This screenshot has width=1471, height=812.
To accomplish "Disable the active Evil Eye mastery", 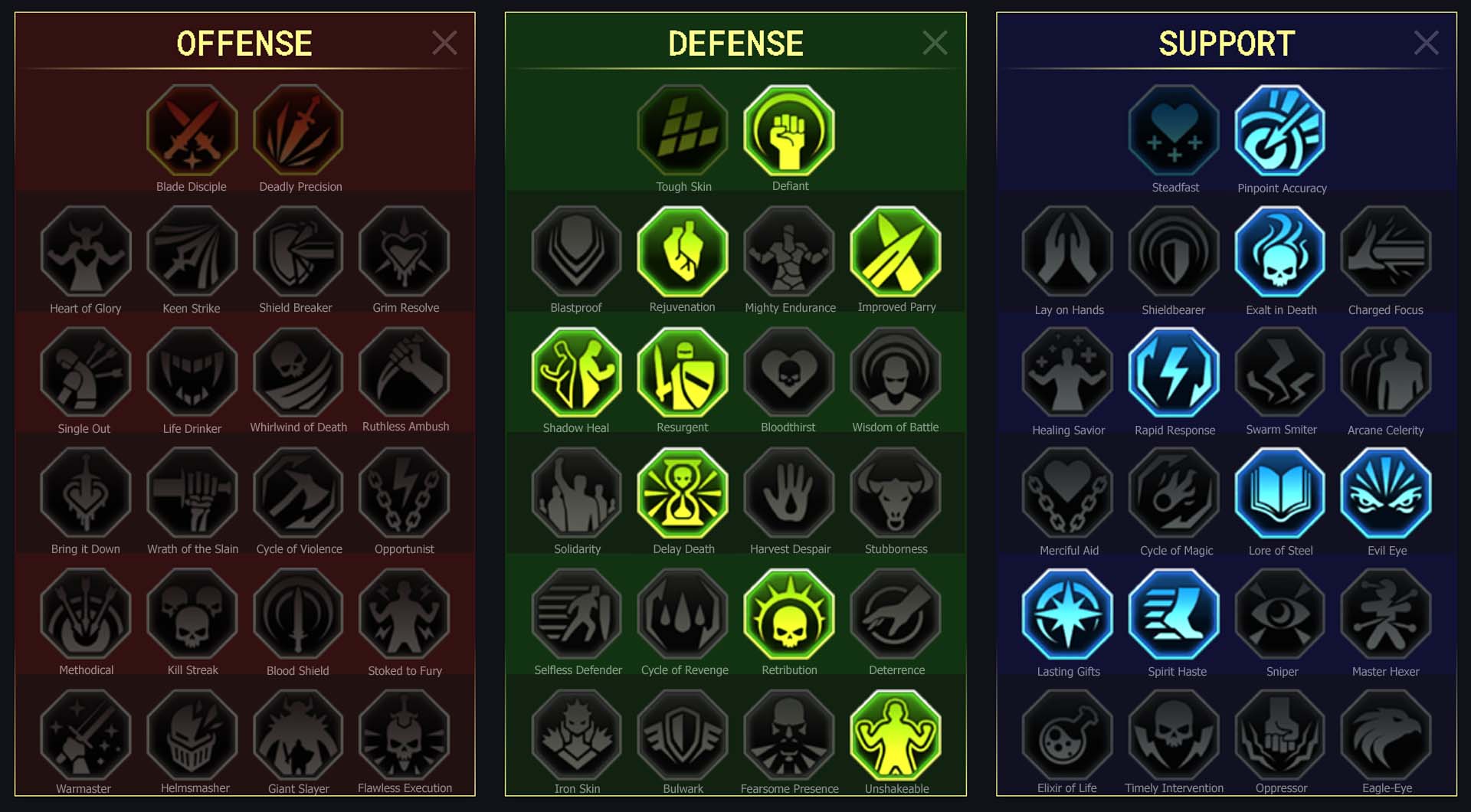I will click(x=1386, y=493).
